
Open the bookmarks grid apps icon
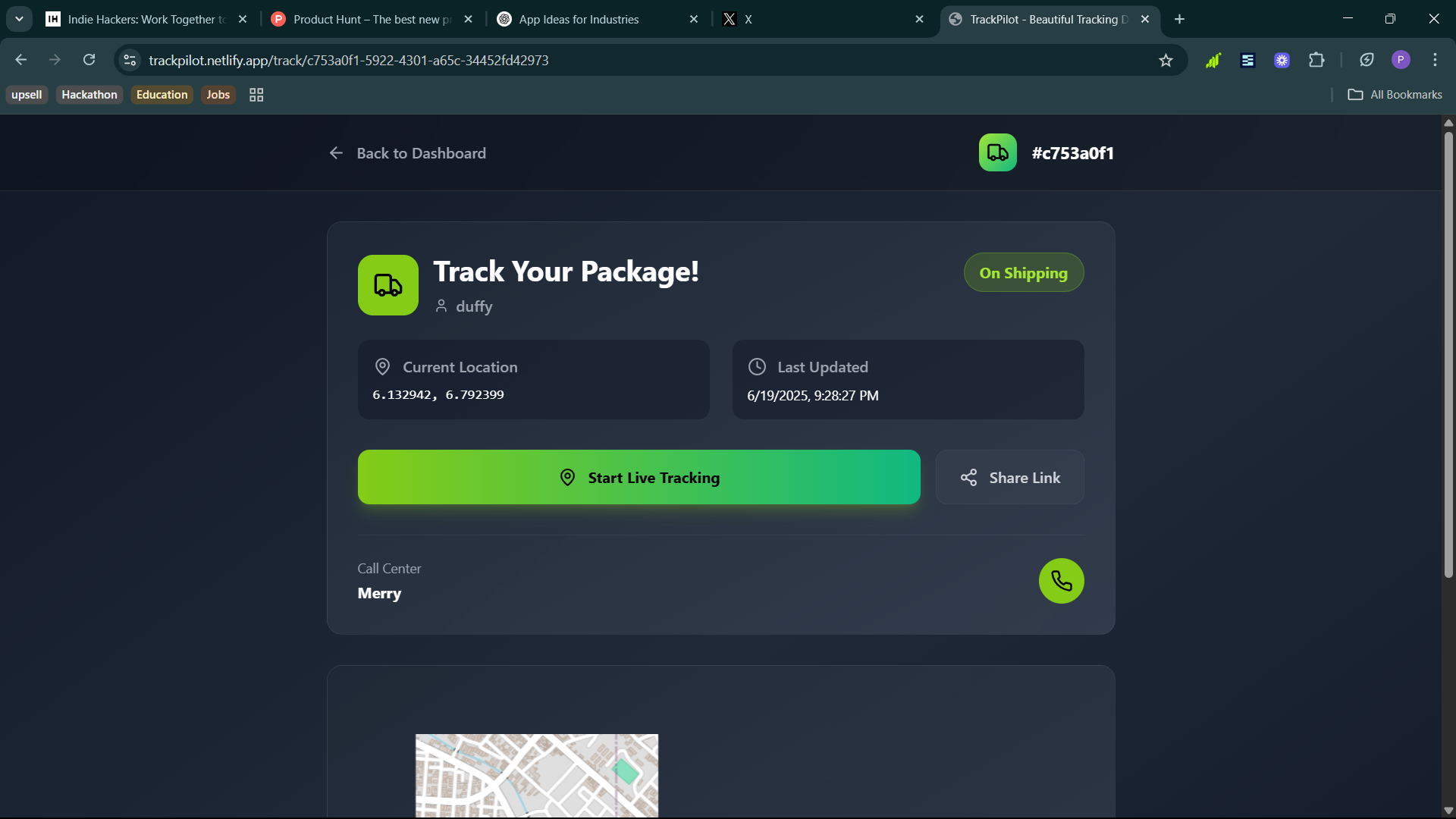[256, 95]
